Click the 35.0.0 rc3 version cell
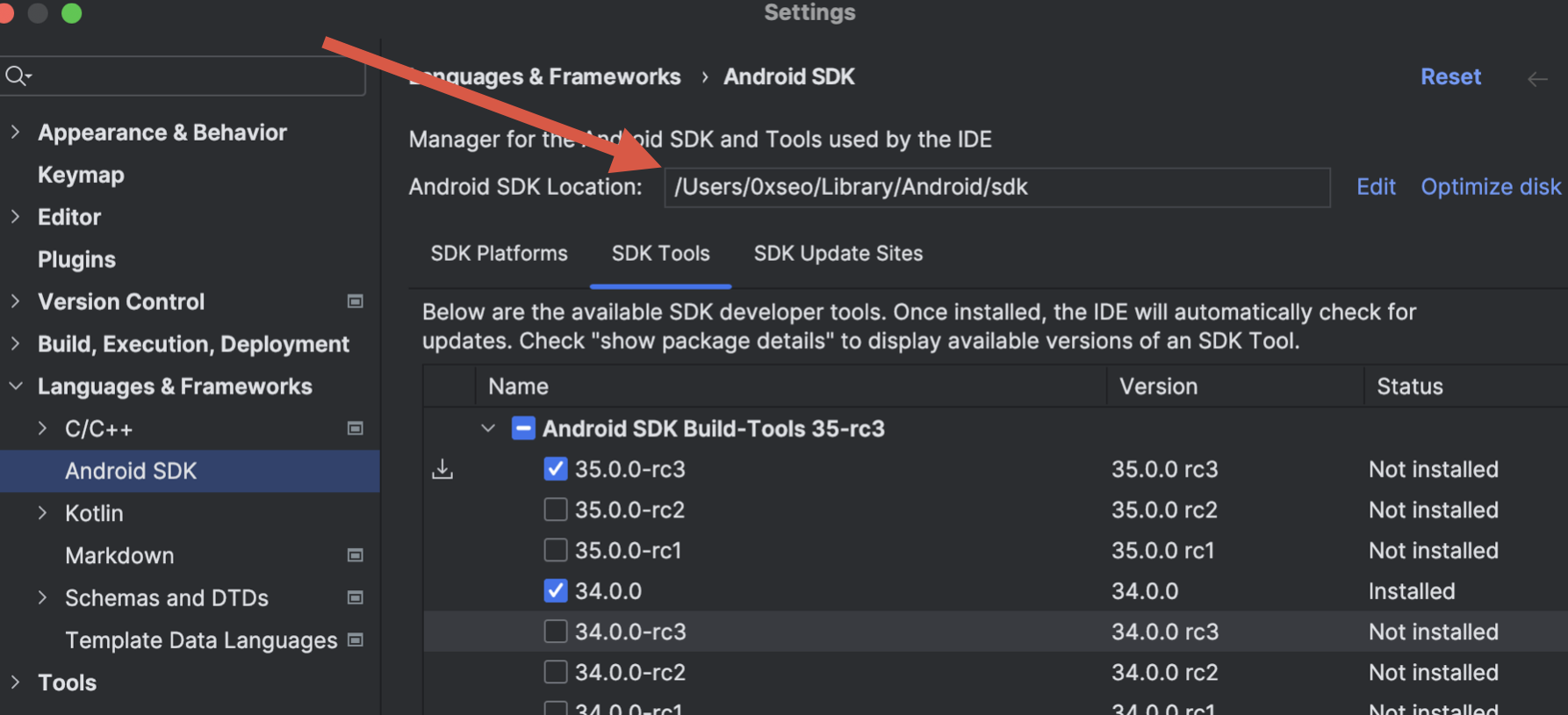 [x=1165, y=469]
